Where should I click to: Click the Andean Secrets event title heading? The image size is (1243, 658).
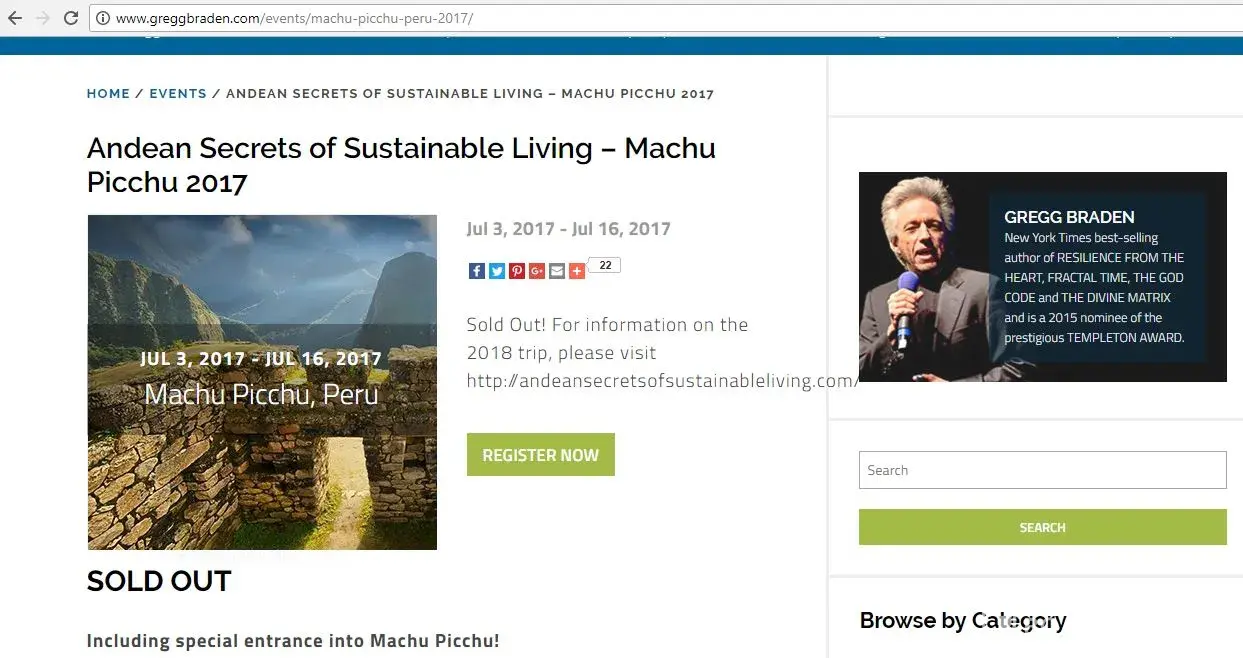pos(401,165)
